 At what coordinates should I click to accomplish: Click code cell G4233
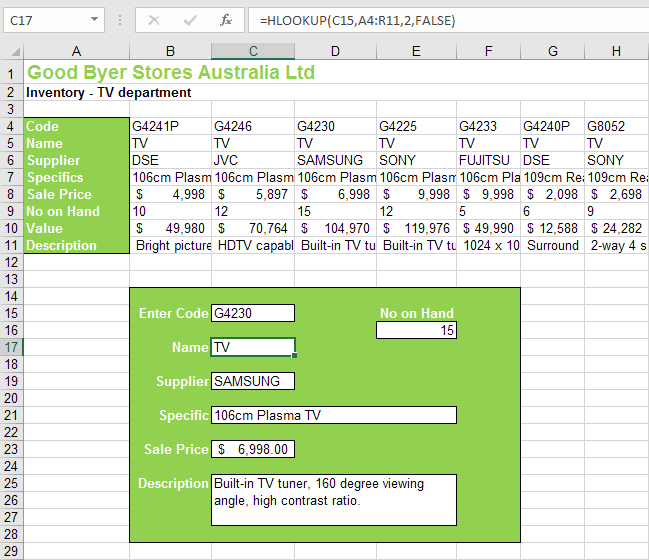pyautogui.click(x=488, y=126)
